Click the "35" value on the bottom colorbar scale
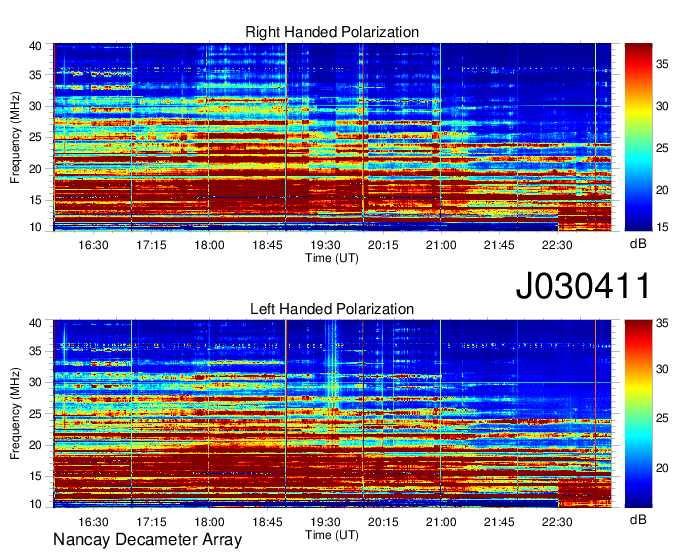The height and width of the screenshot is (552, 680). 662,323
